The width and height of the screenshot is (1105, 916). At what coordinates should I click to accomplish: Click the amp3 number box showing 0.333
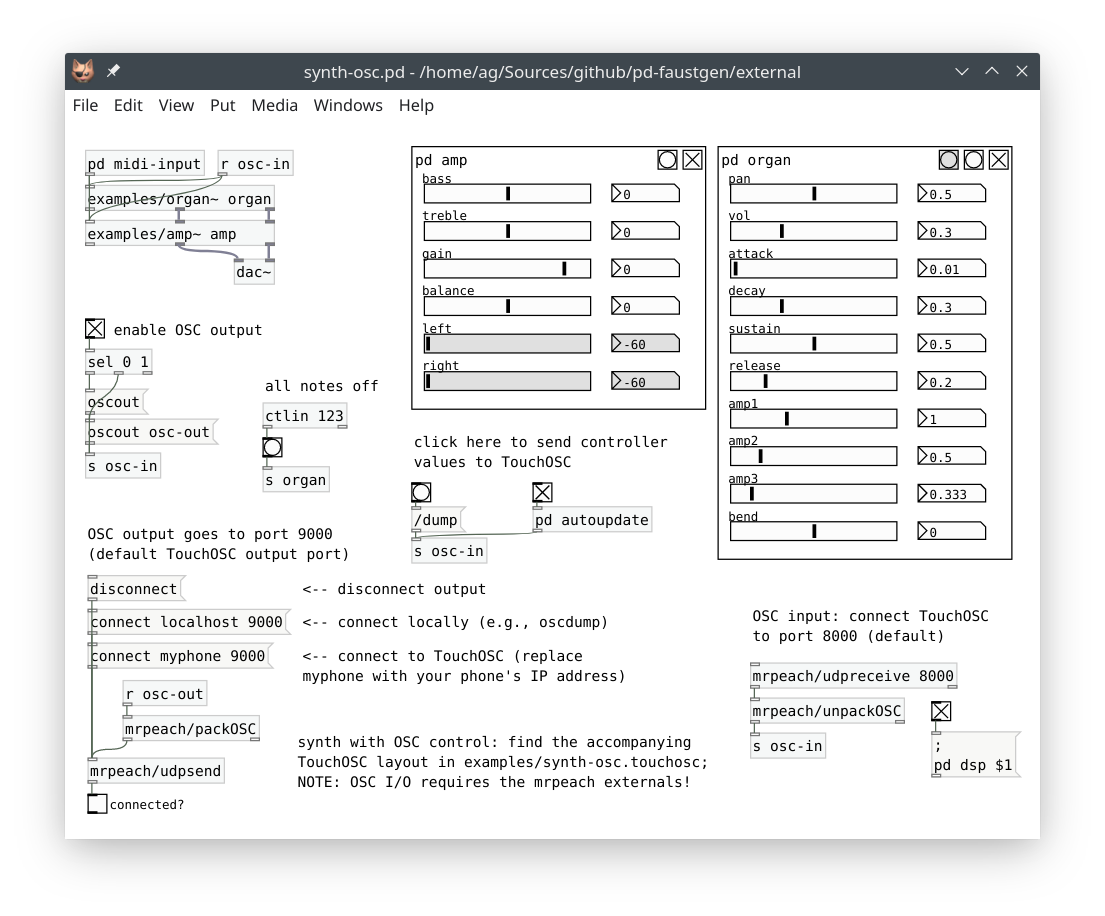(x=951, y=494)
